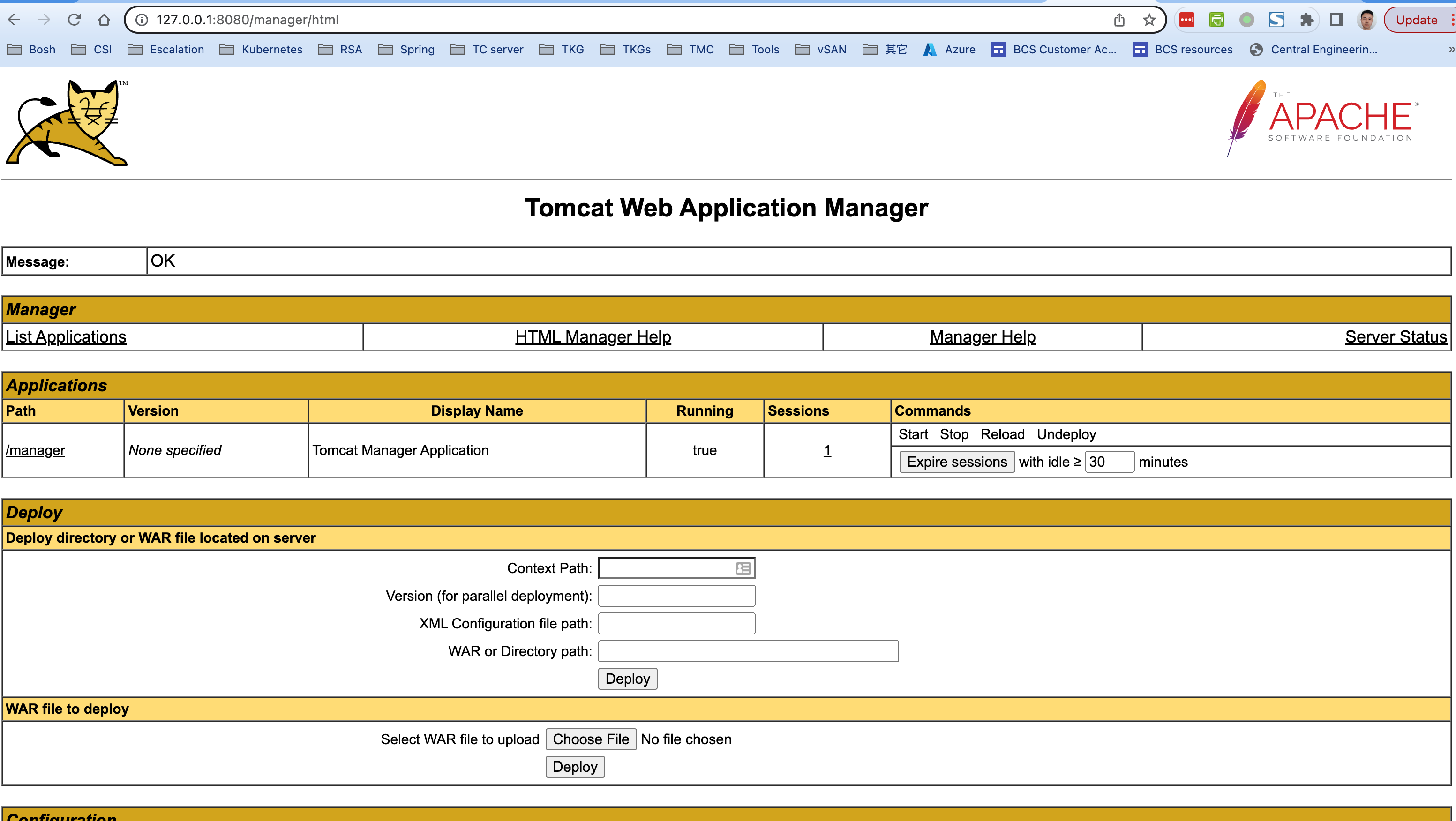Open the BCS Customer Ac... bookmark
Viewport: 1456px width, 821px height.
tap(1054, 50)
